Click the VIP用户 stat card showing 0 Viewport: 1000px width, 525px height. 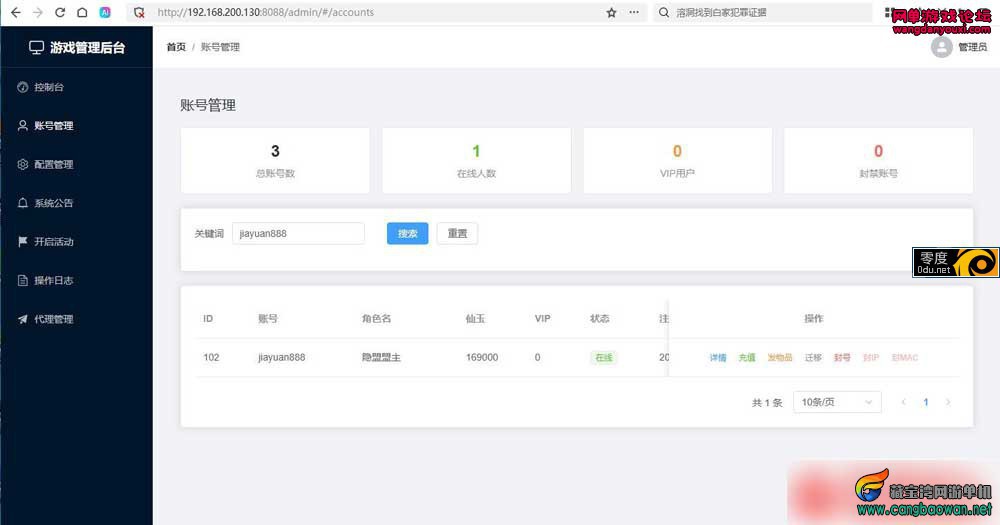(677, 161)
